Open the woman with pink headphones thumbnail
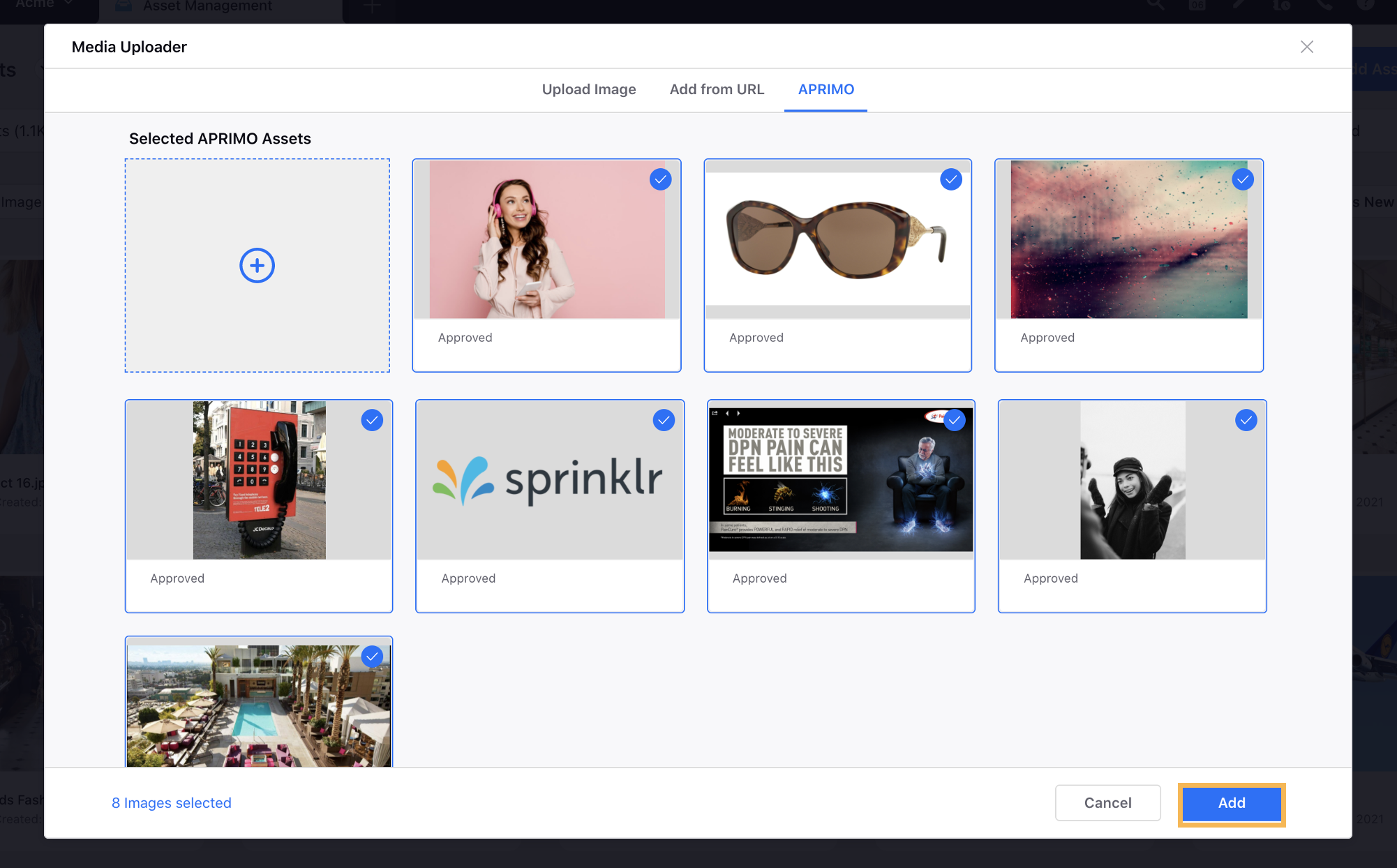 pos(546,239)
